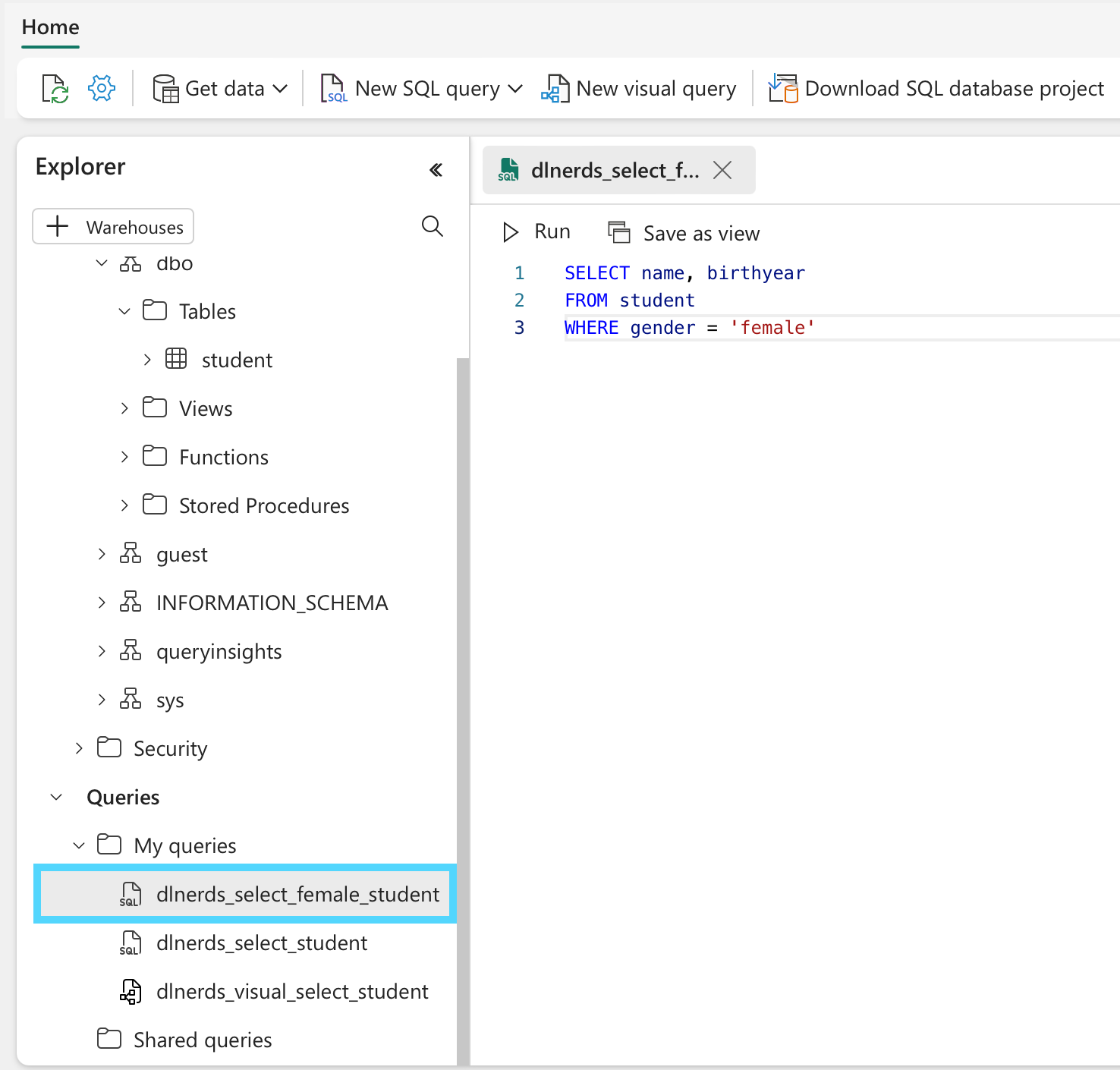Screen dimensions: 1120x1070
Task: Open the dlnerds_select_student query
Action: (261, 943)
